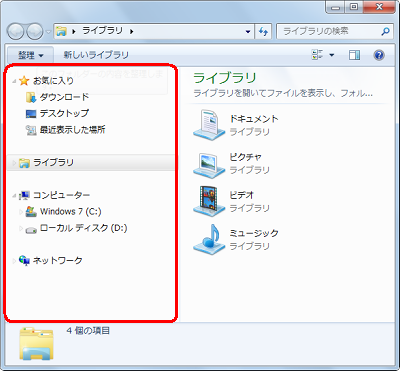Click the Windows 7 (C:) drive icon
This screenshot has height=371, width=400.
pyautogui.click(x=31, y=212)
